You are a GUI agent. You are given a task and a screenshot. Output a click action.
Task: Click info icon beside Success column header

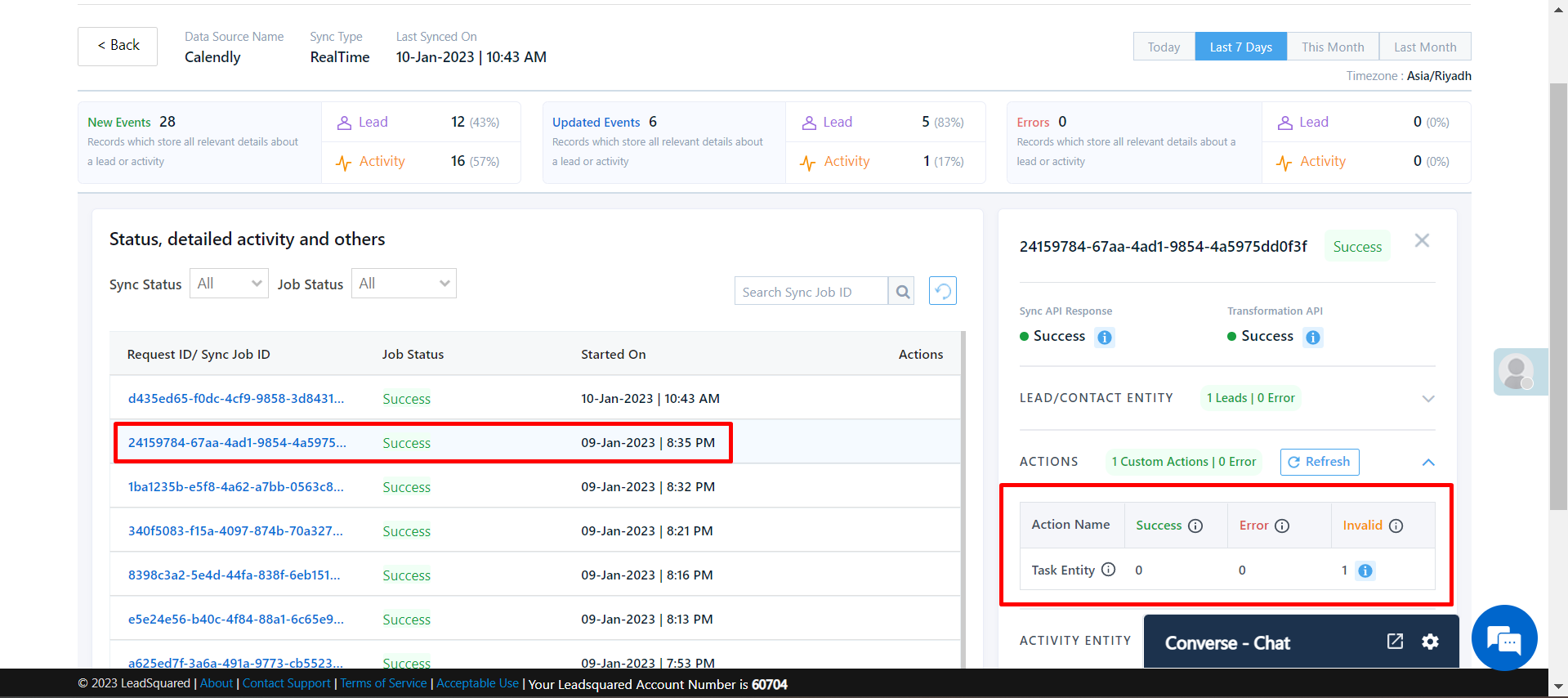[x=1195, y=526]
